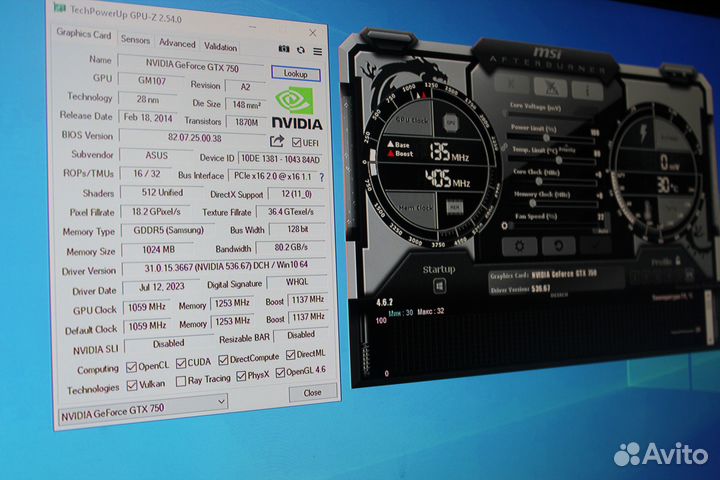Viewport: 720px width, 480px height.
Task: Click Afterburner version text 4.6.2
Action: [x=384, y=302]
